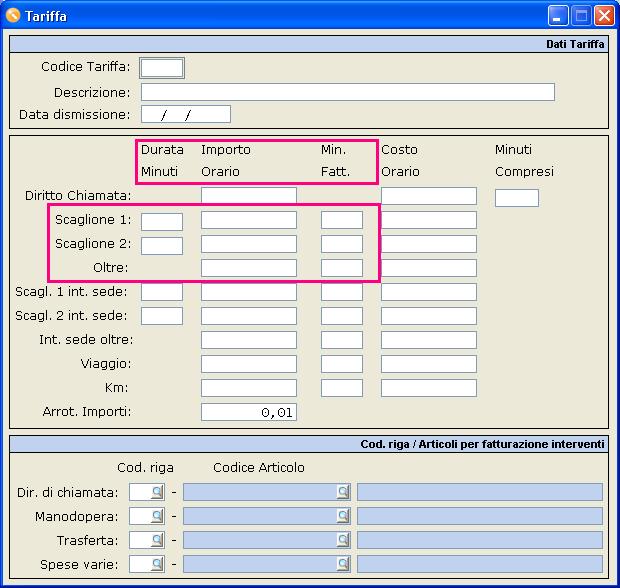Click Scagl. 2 int. sede Min. Fatt. field
This screenshot has height=588, width=620.
click(x=342, y=316)
